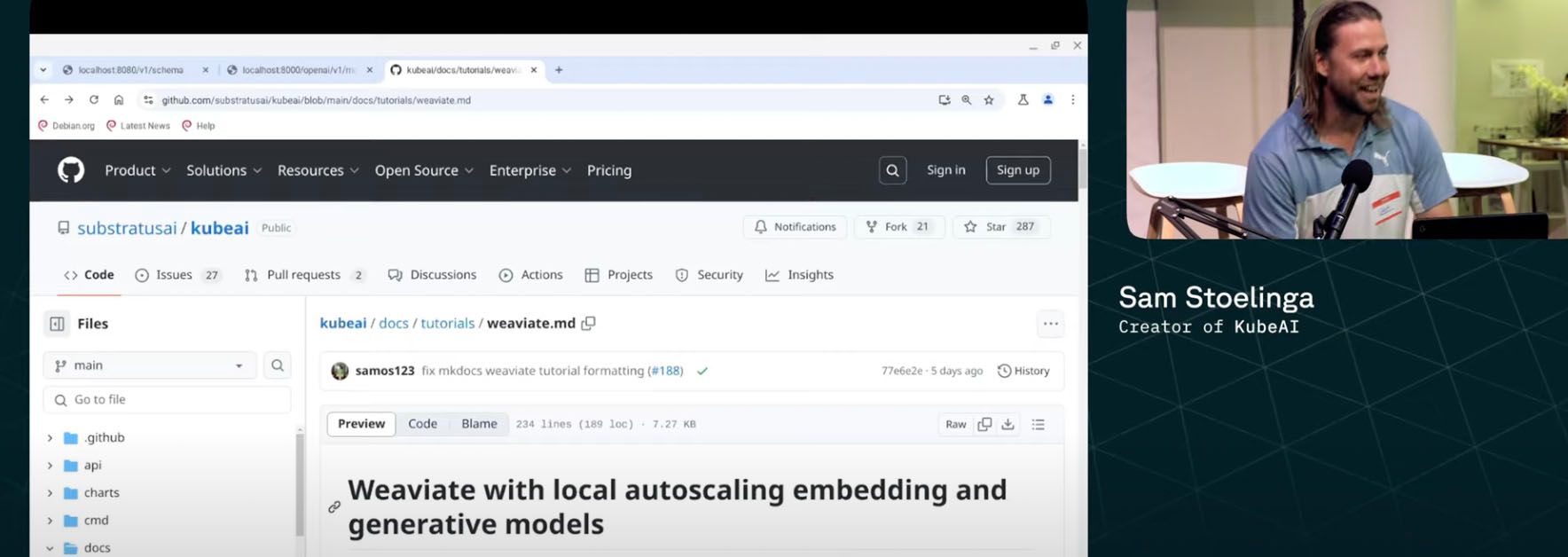Expand Resources menu
This screenshot has height=557, width=1568.
(318, 170)
